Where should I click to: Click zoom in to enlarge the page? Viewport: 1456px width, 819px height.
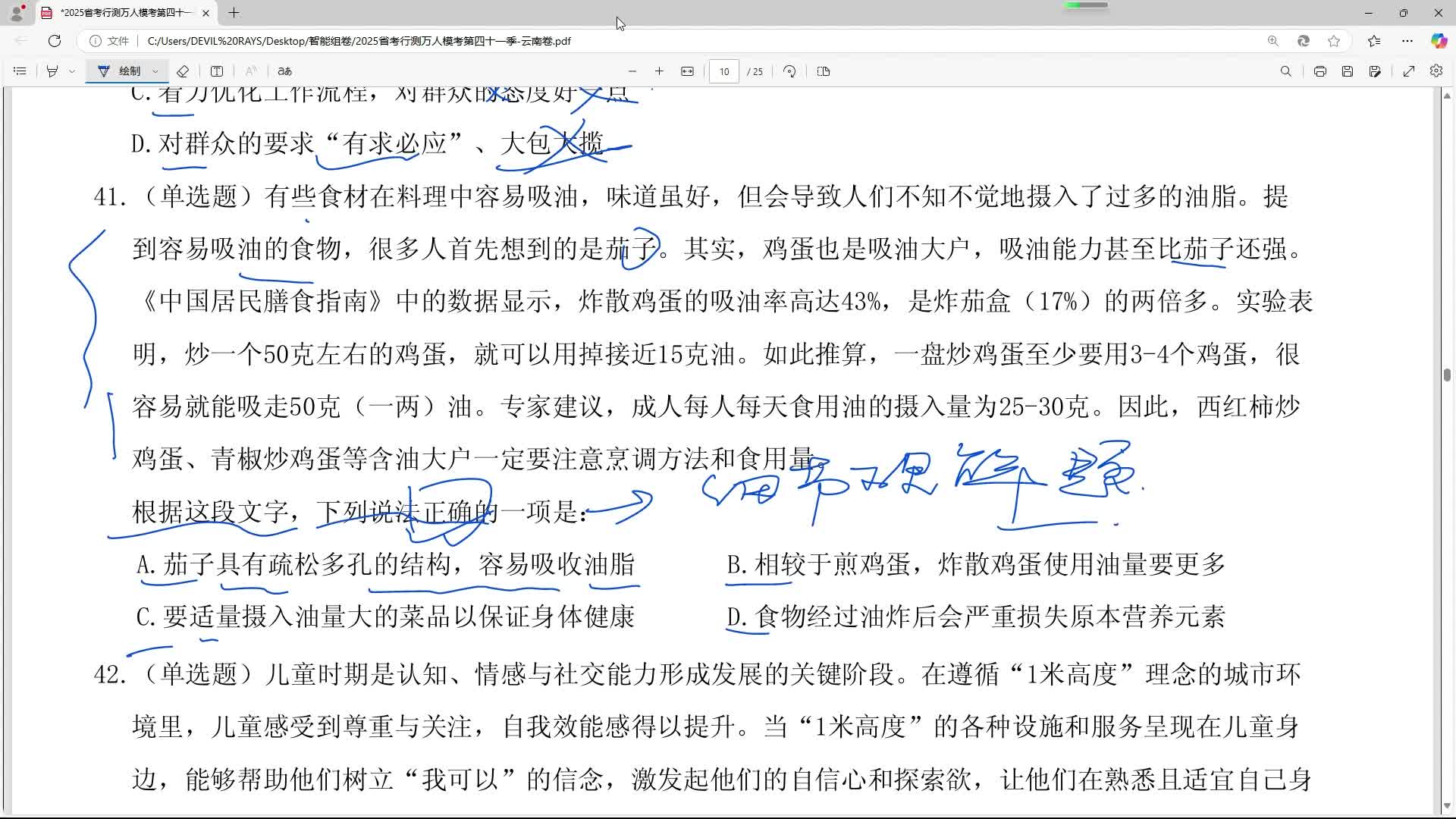[x=660, y=71]
